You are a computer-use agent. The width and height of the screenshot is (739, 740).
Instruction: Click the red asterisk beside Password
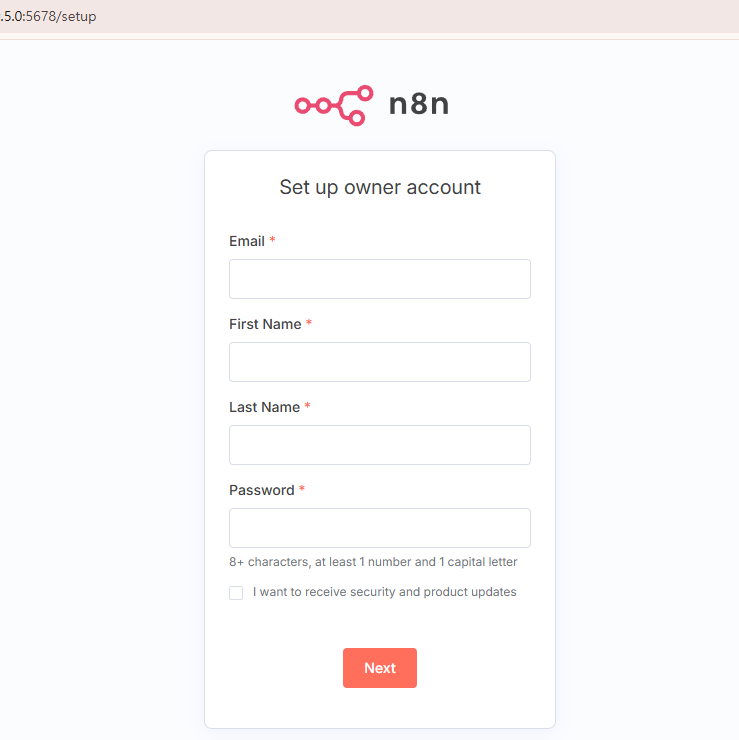click(x=302, y=489)
